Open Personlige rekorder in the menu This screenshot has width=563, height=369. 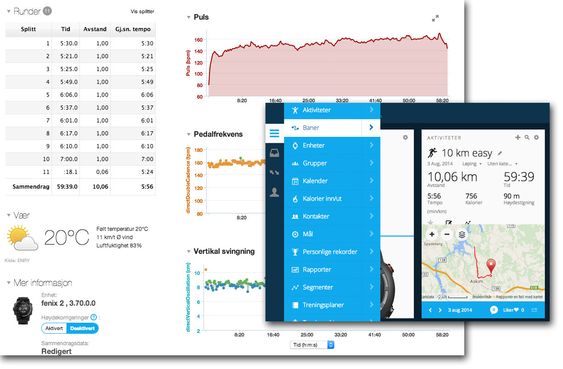point(332,252)
